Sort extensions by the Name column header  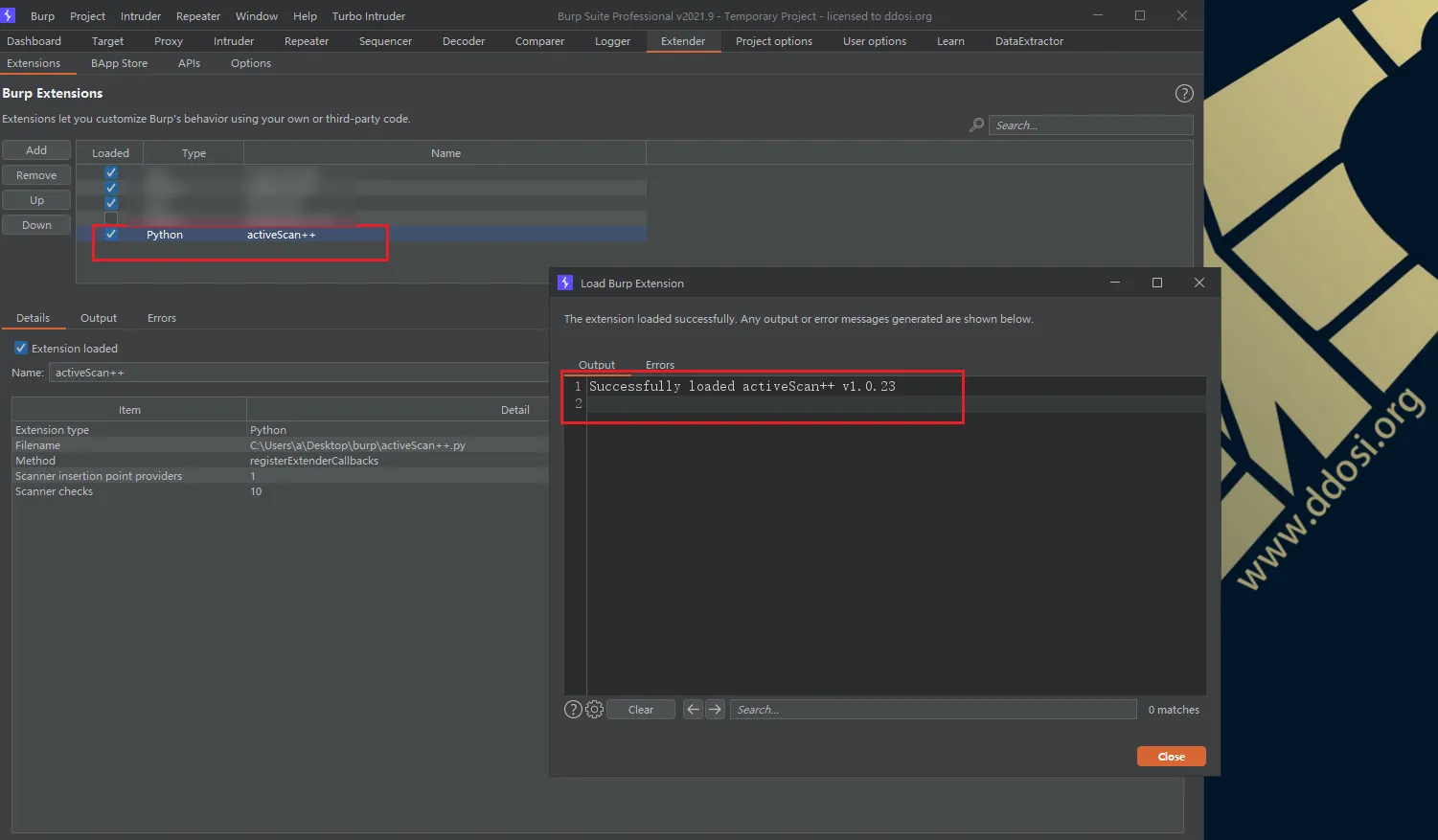445,153
